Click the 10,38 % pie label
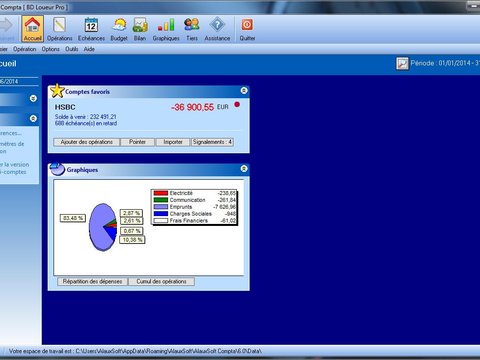 click(132, 240)
